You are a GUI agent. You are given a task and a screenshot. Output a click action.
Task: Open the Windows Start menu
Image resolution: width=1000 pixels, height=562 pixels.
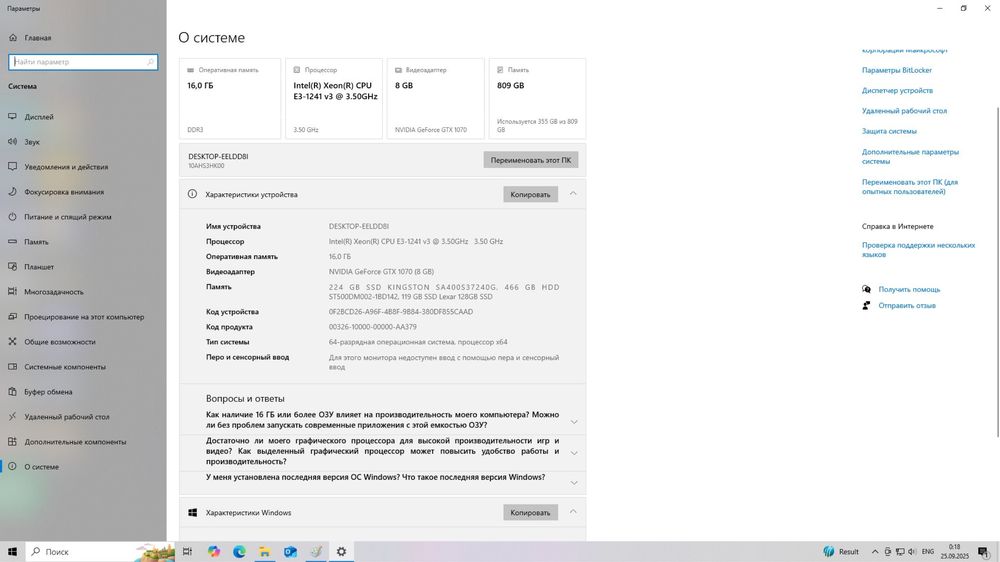12,552
